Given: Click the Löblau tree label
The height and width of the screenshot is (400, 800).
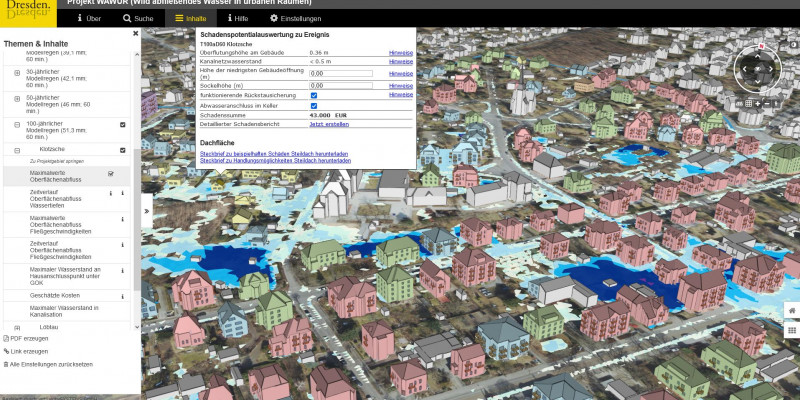Looking at the screenshot, I should (x=49, y=327).
